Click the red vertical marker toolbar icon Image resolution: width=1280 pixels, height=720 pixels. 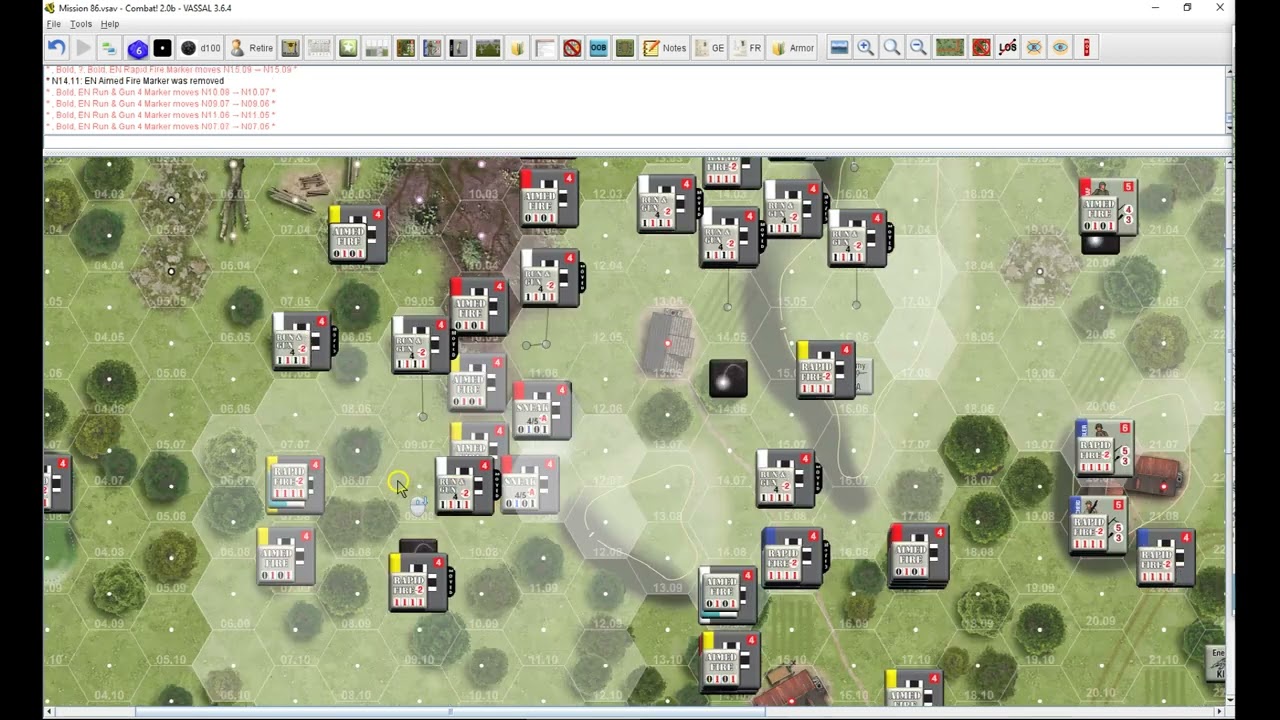(x=1086, y=48)
